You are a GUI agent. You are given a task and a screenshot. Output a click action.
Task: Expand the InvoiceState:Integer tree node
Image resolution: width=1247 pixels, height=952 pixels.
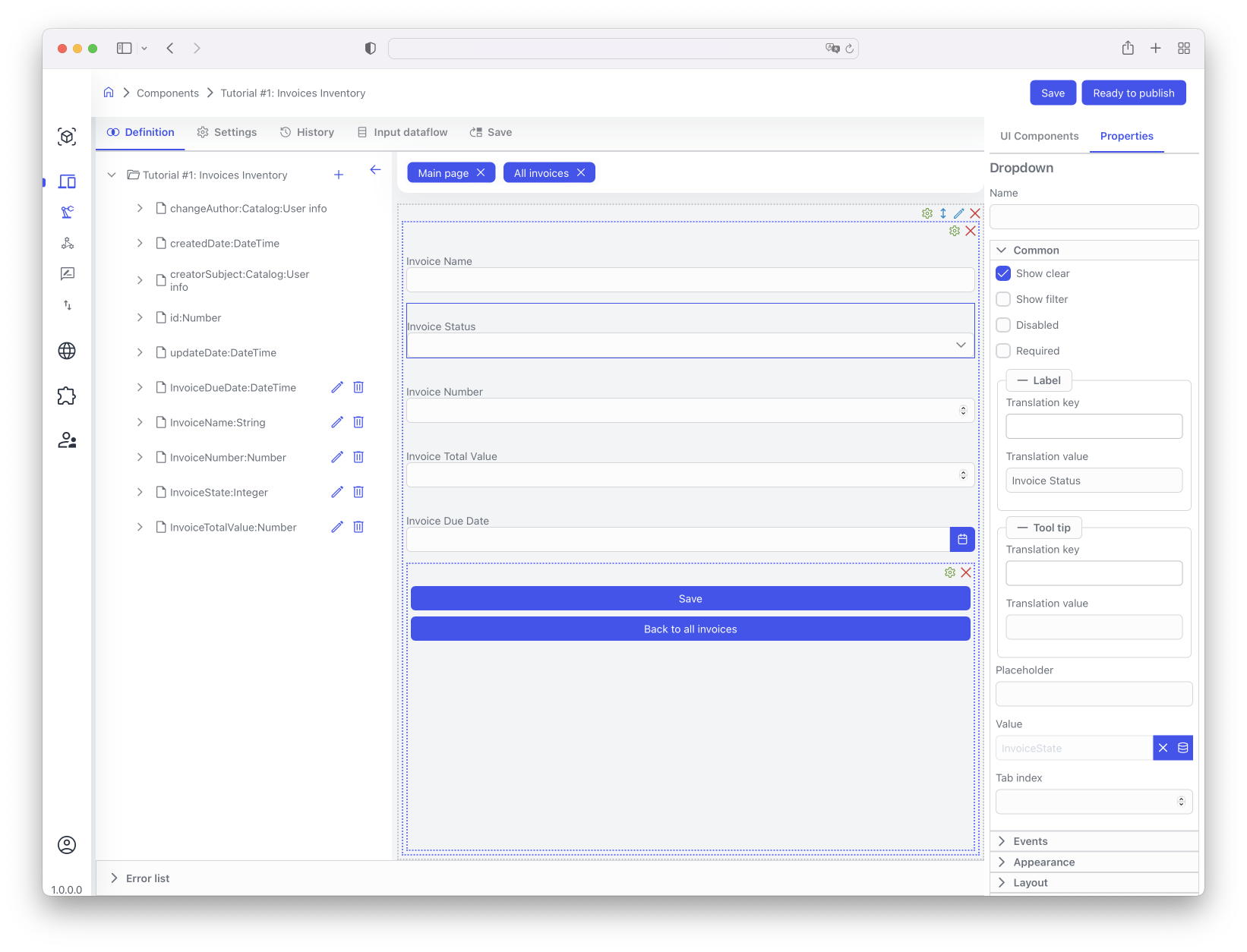(140, 492)
